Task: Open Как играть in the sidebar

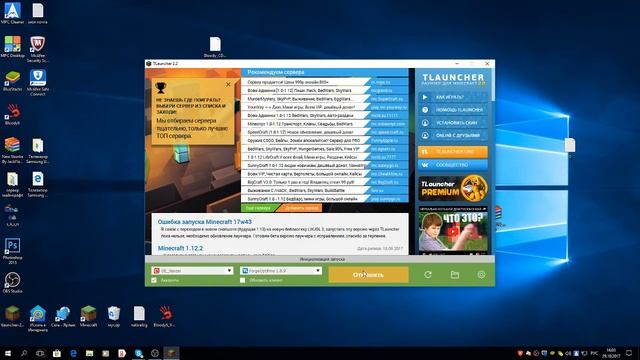Action: [x=452, y=97]
